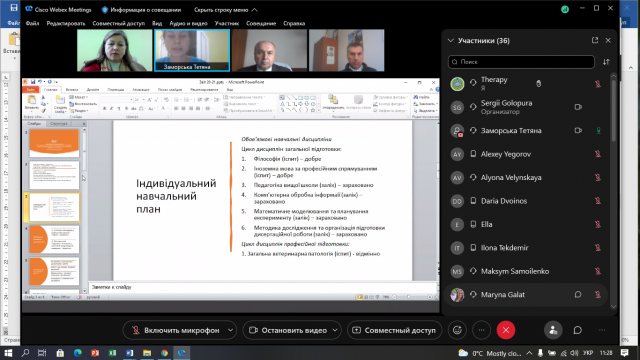Select Maryna Galat's avatar

[x=457, y=295]
